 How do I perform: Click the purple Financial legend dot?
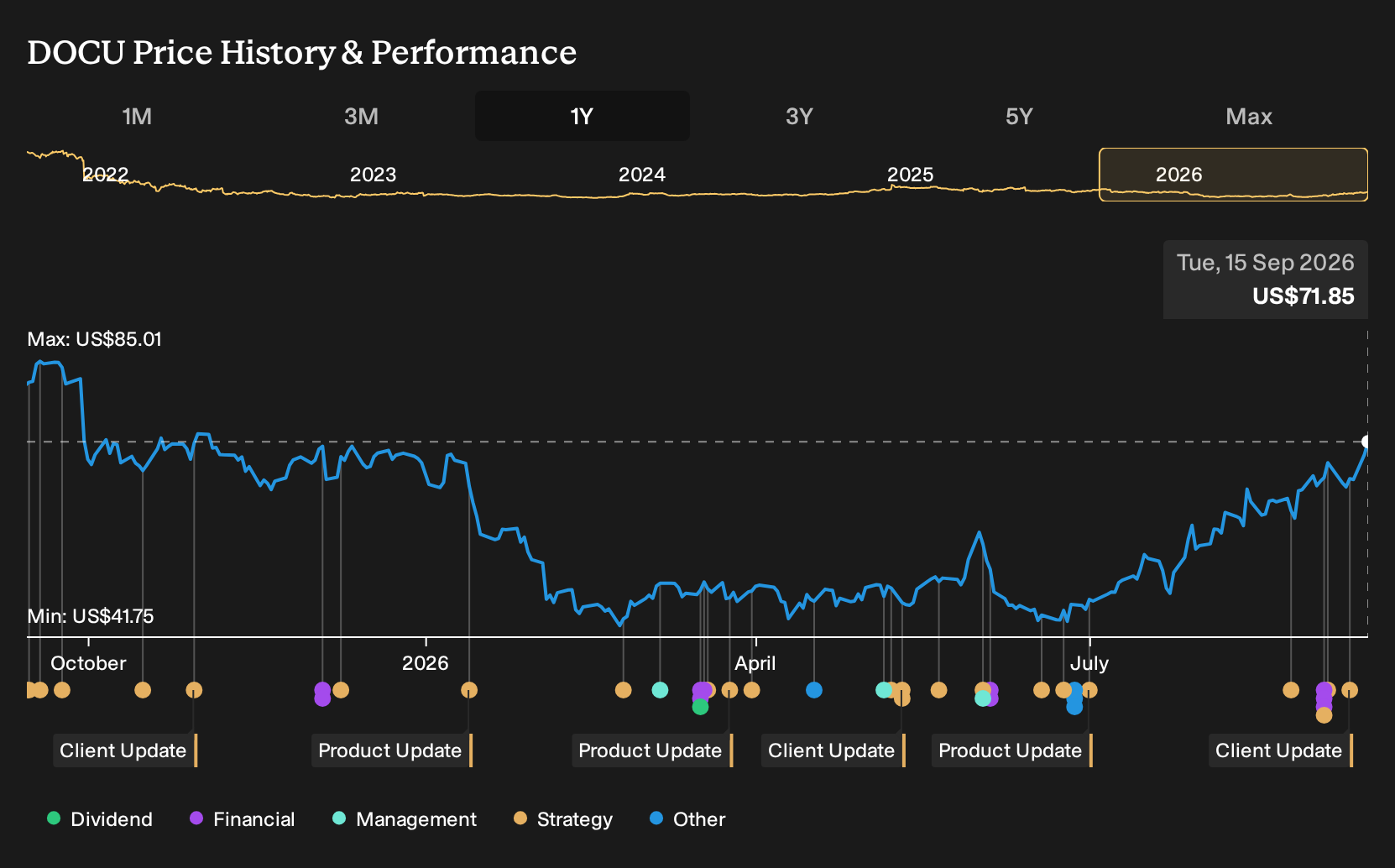[x=196, y=818]
